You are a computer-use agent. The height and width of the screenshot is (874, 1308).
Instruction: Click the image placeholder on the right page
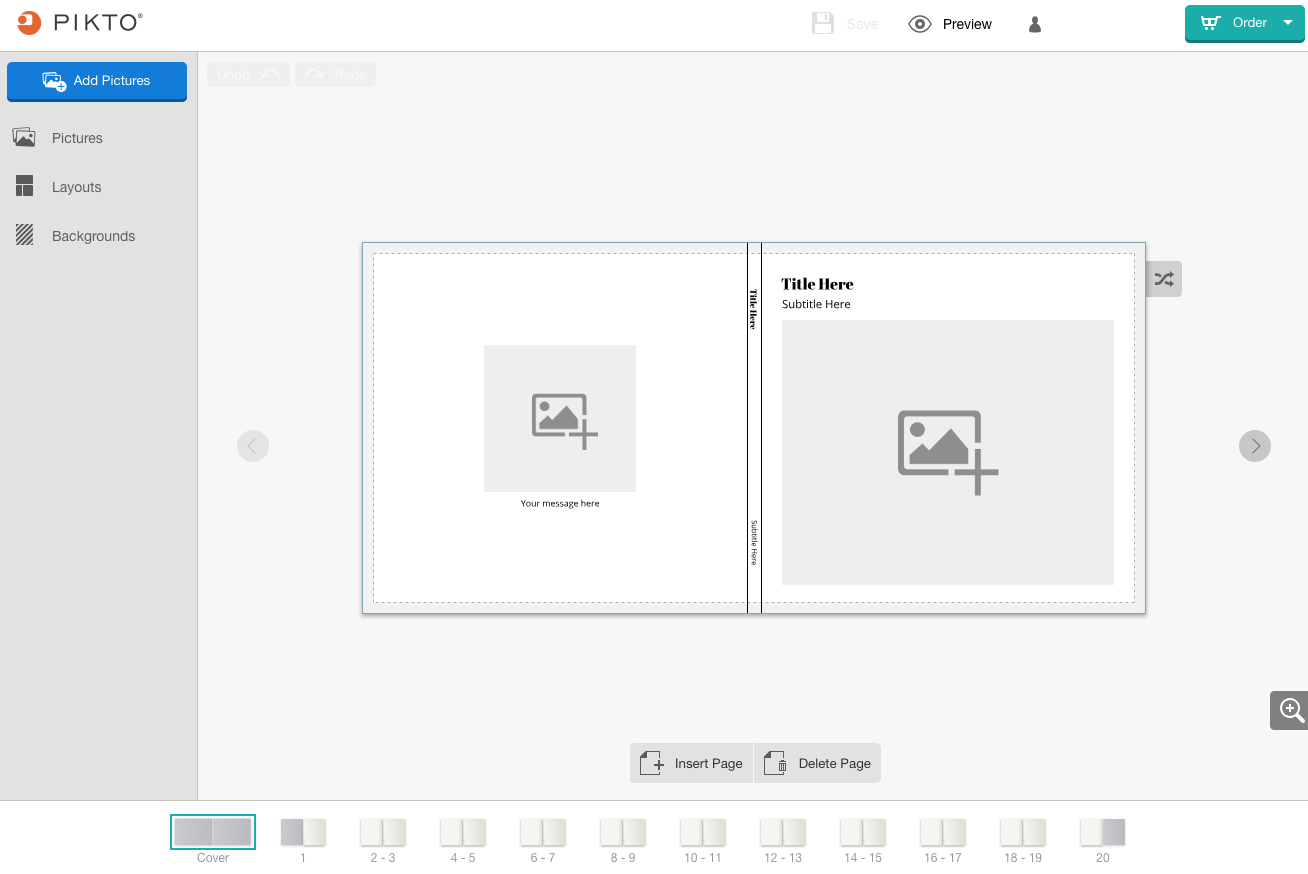click(x=946, y=451)
